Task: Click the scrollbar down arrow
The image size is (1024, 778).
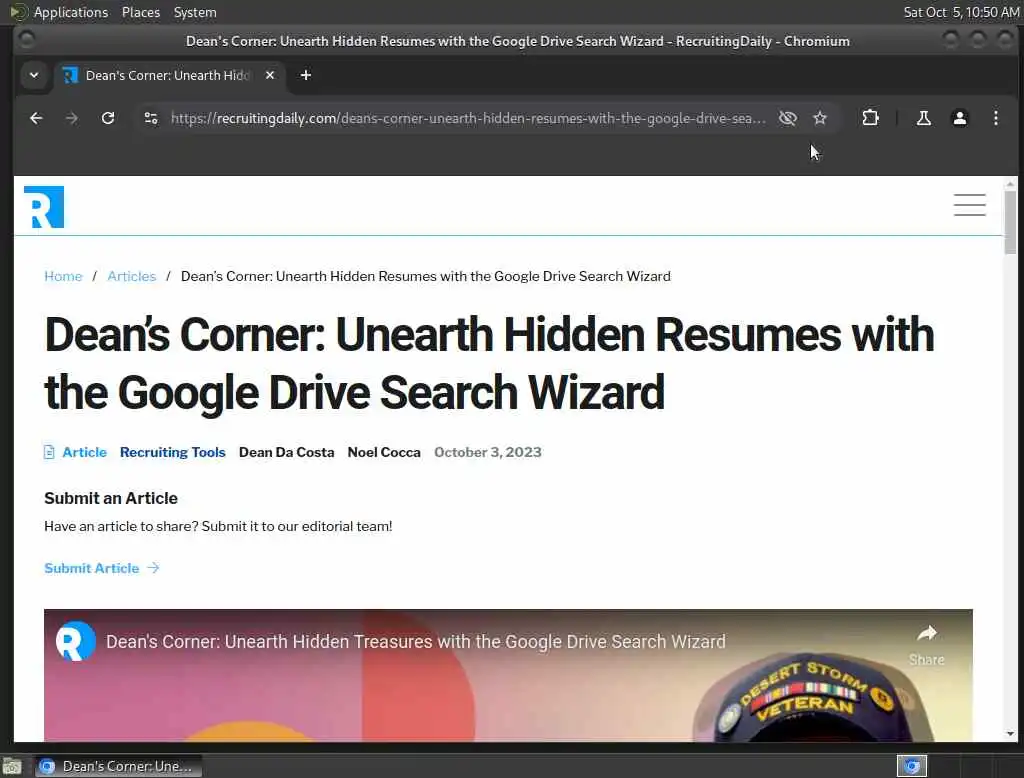Action: point(1010,734)
